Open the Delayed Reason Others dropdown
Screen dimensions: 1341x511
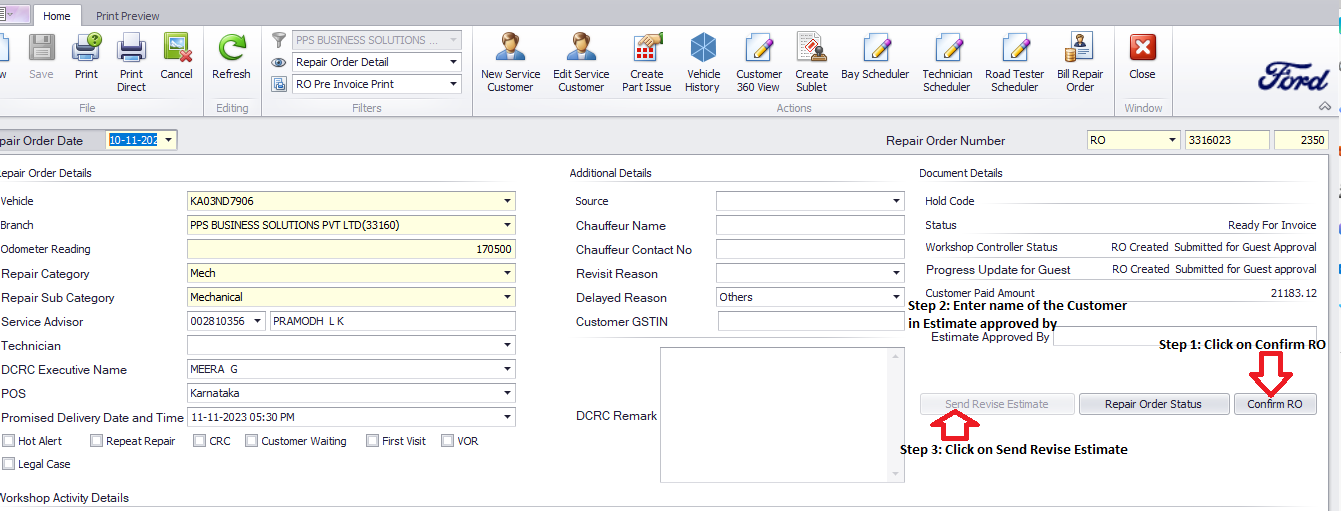[x=896, y=297]
